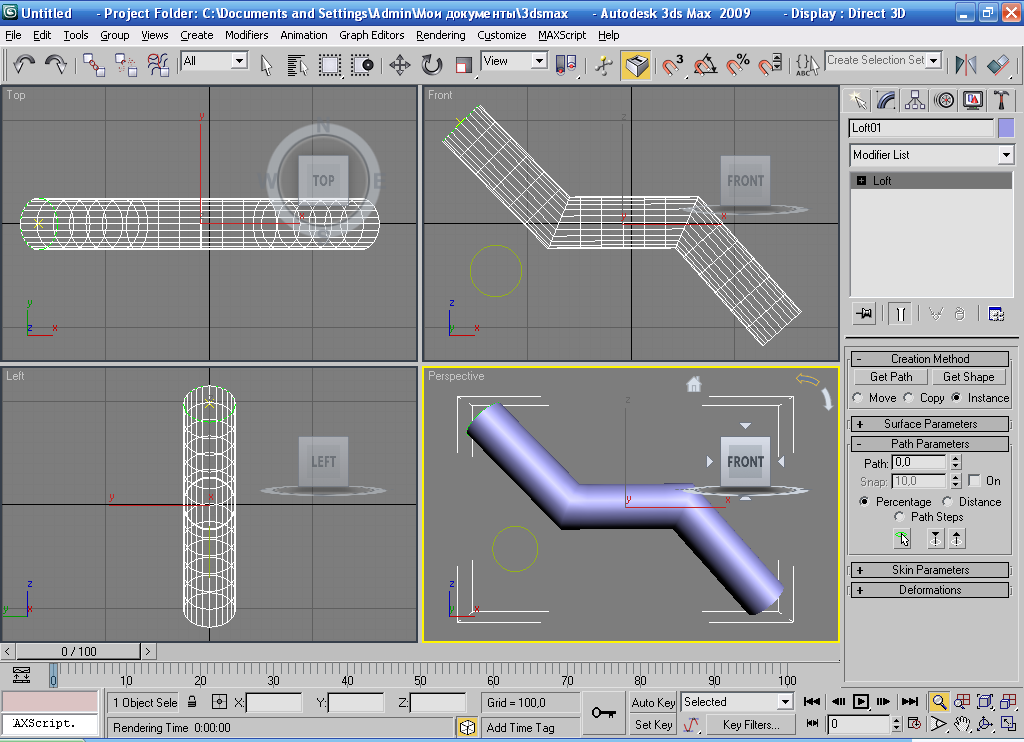Select the Select and Move tool
1024x742 pixels.
tap(399, 65)
